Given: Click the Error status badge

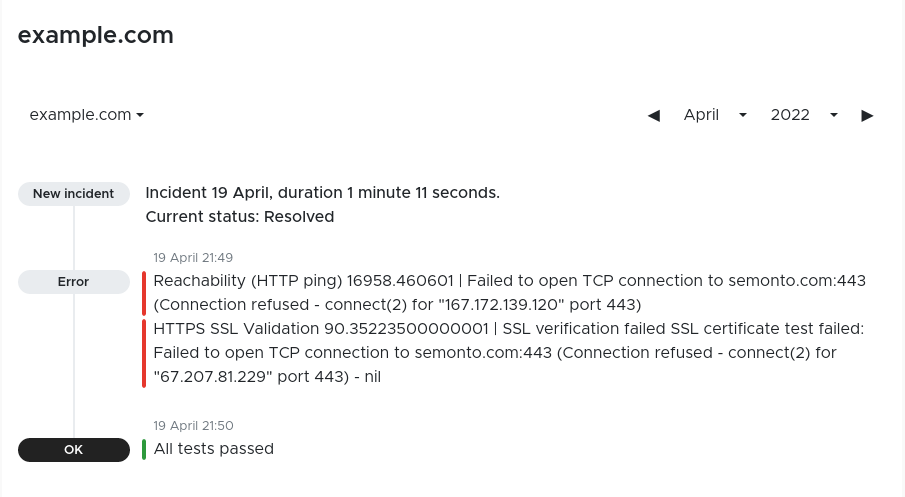Looking at the screenshot, I should 74,282.
